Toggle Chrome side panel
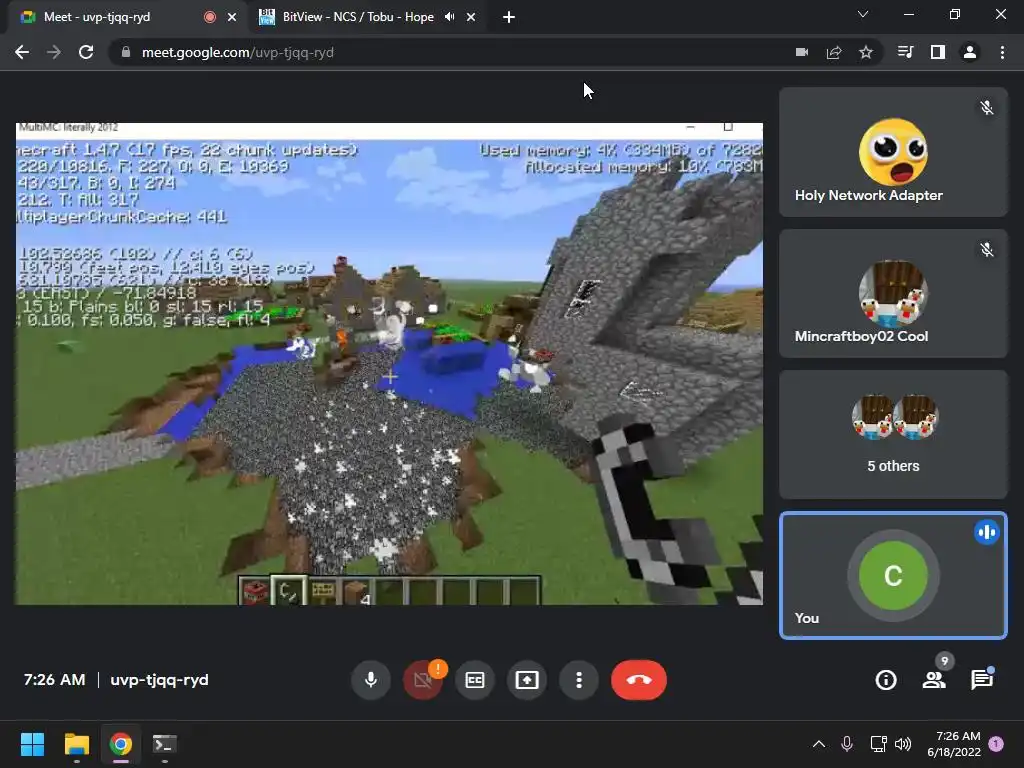This screenshot has height=768, width=1024. 938,52
